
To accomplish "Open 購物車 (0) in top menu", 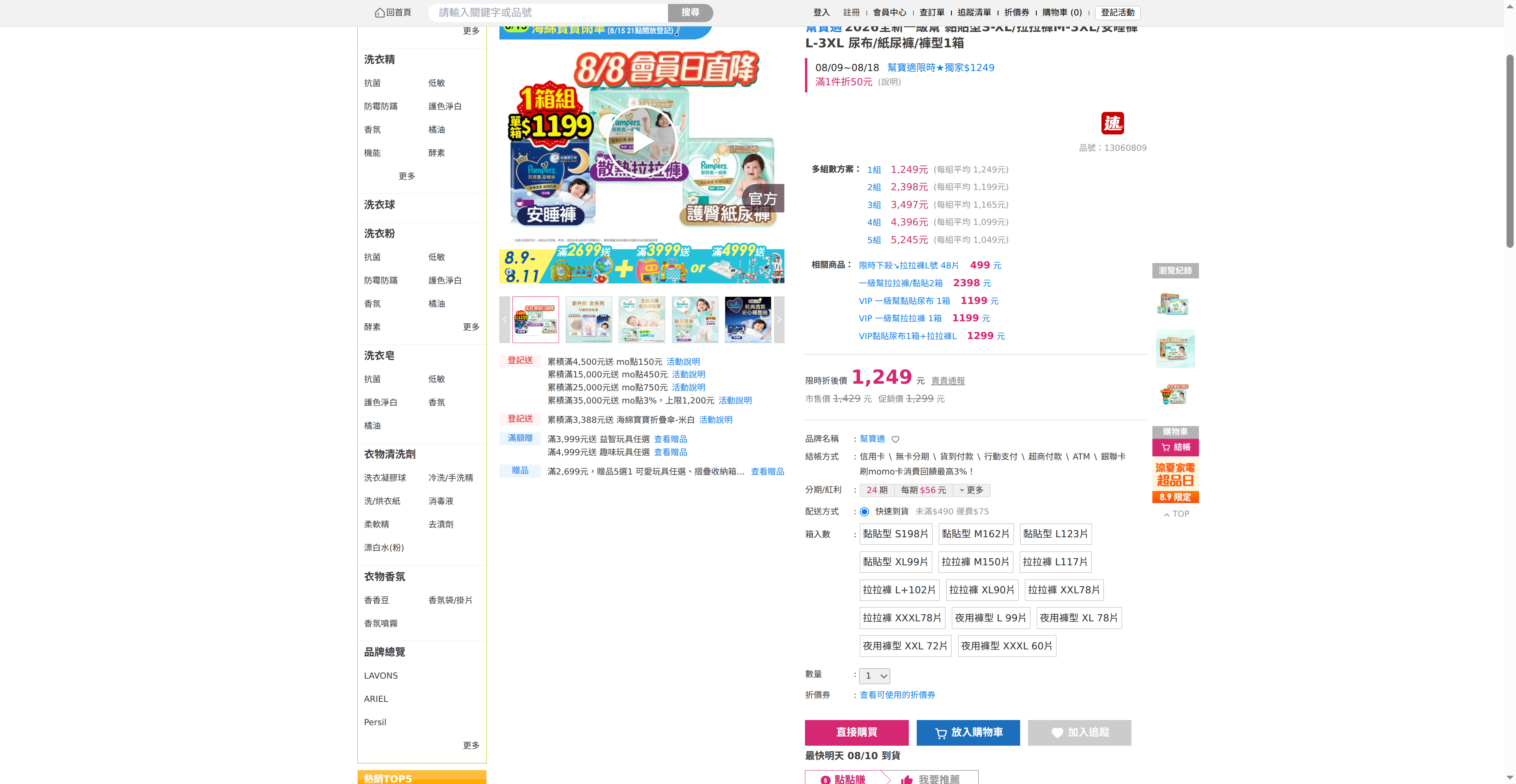I will tap(1062, 12).
